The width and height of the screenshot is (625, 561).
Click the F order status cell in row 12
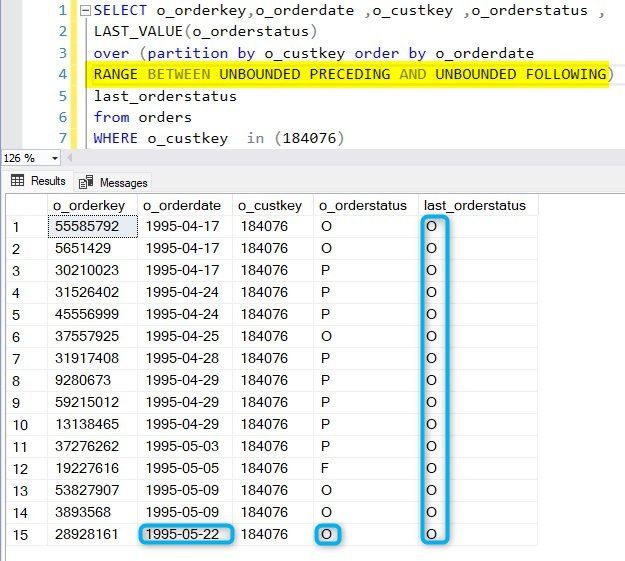pyautogui.click(x=366, y=468)
